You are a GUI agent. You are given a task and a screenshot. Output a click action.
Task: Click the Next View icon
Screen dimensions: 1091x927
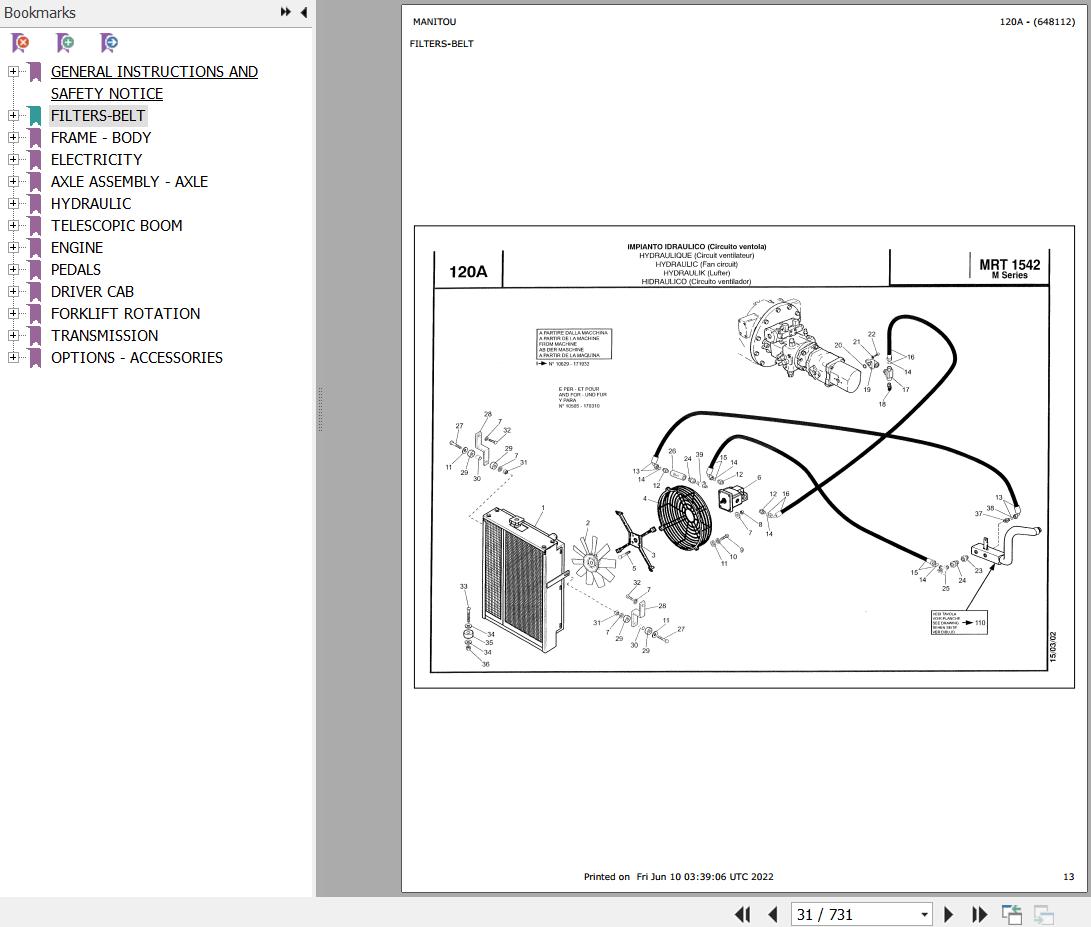(1044, 914)
